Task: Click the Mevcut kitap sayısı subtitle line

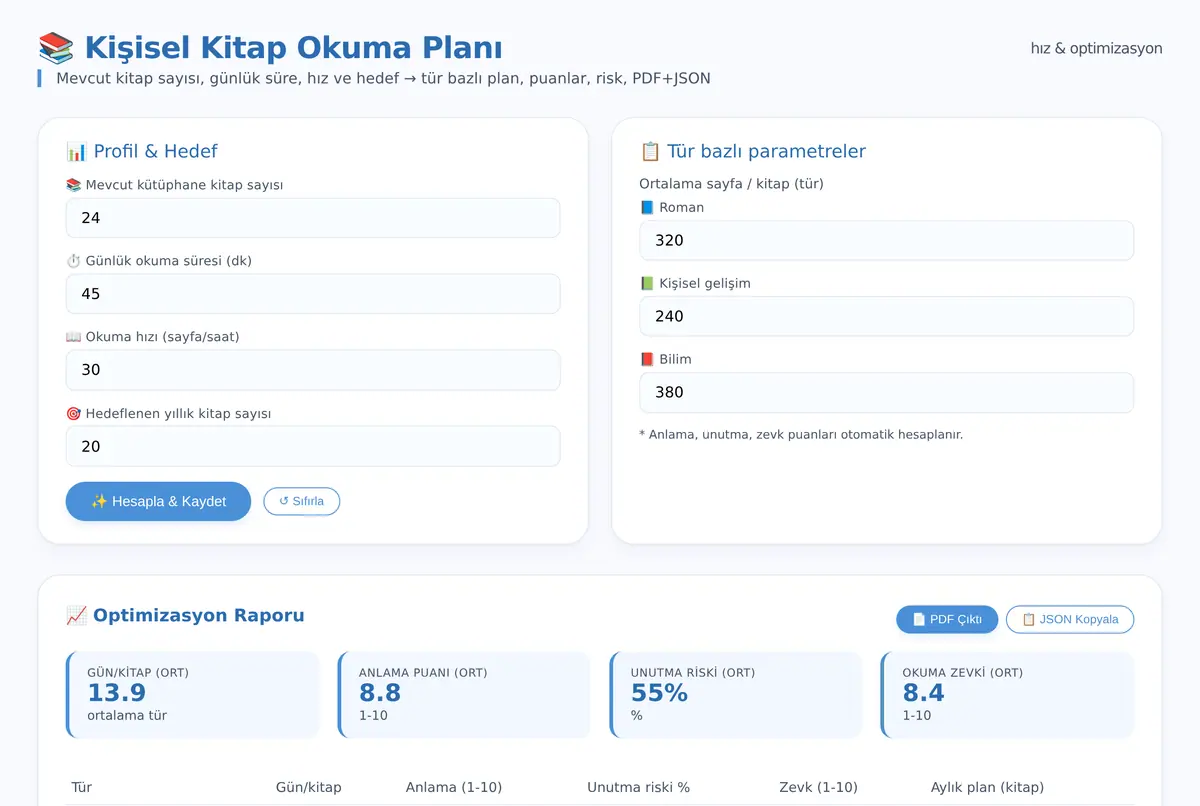Action: coord(383,78)
